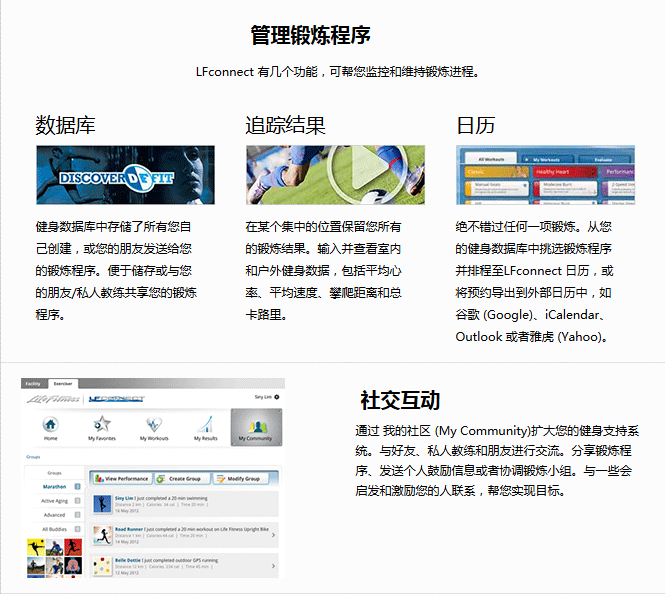The width and height of the screenshot is (665, 594).
Task: Open My Results chart icon
Action: coord(204,424)
